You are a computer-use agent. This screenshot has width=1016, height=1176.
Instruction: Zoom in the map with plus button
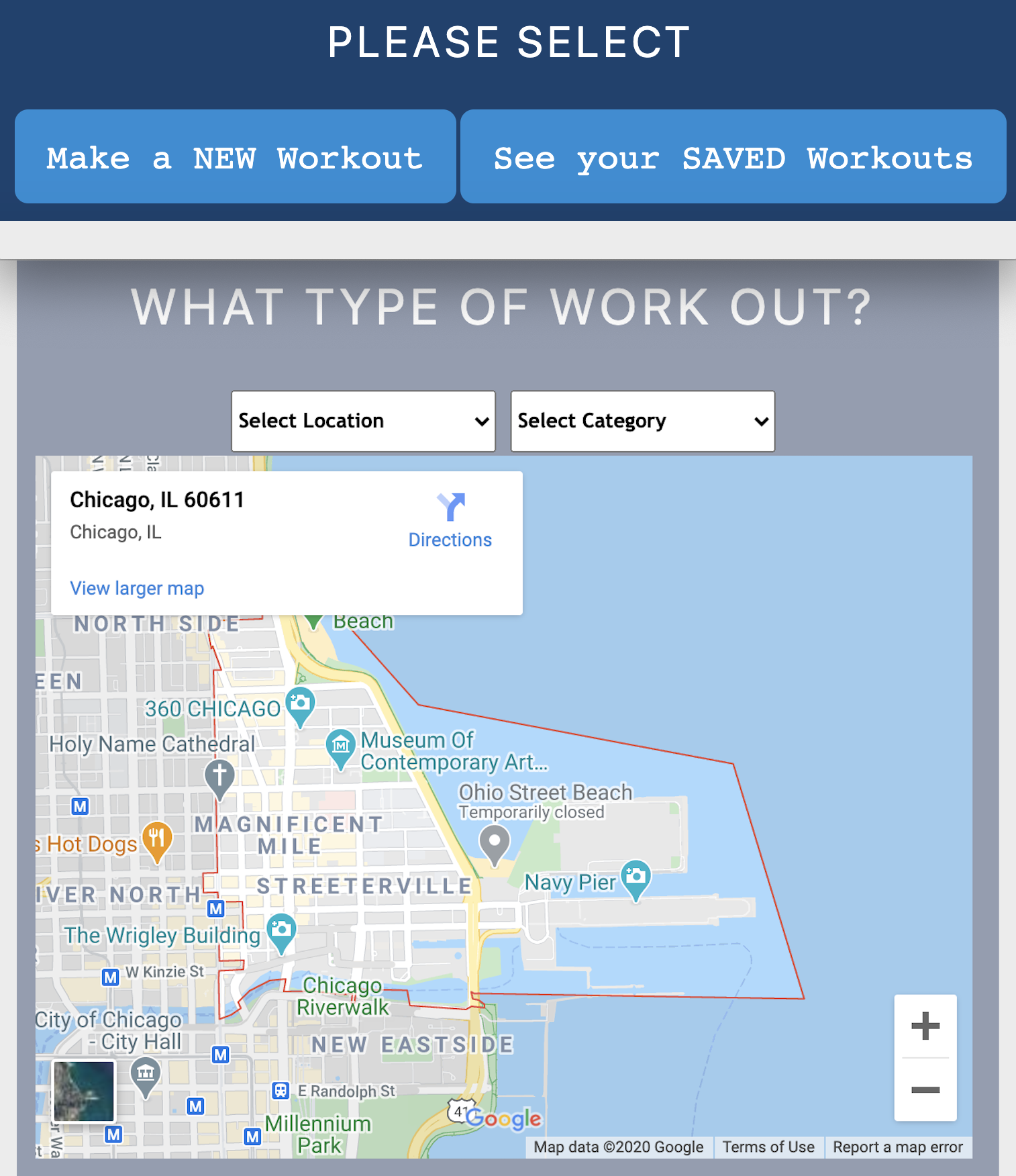click(925, 1026)
